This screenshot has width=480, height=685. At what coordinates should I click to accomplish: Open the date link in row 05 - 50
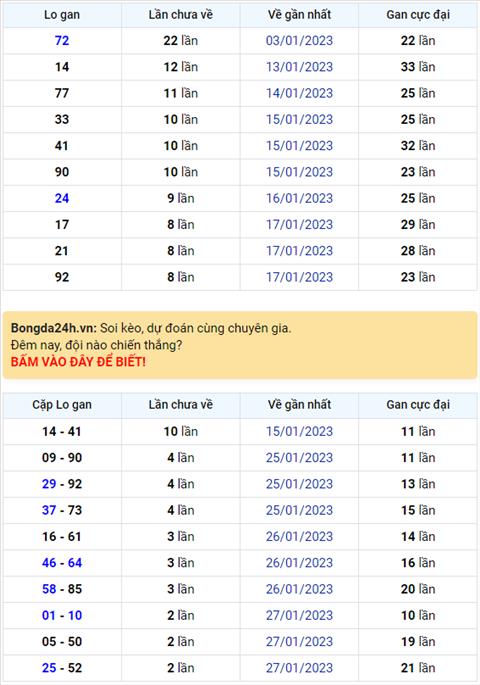pos(299,641)
